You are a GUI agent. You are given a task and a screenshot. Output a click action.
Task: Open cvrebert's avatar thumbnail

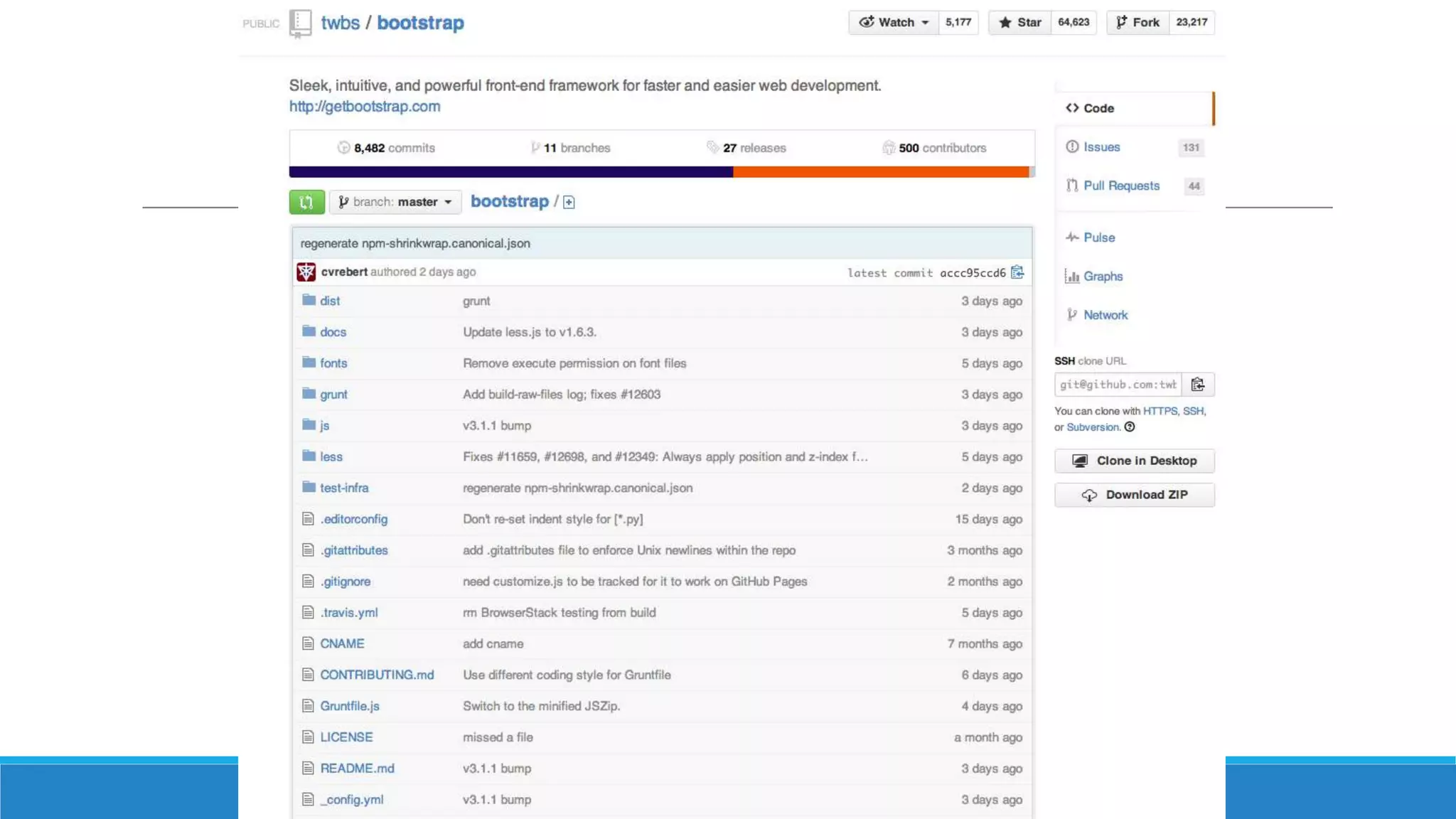306,272
